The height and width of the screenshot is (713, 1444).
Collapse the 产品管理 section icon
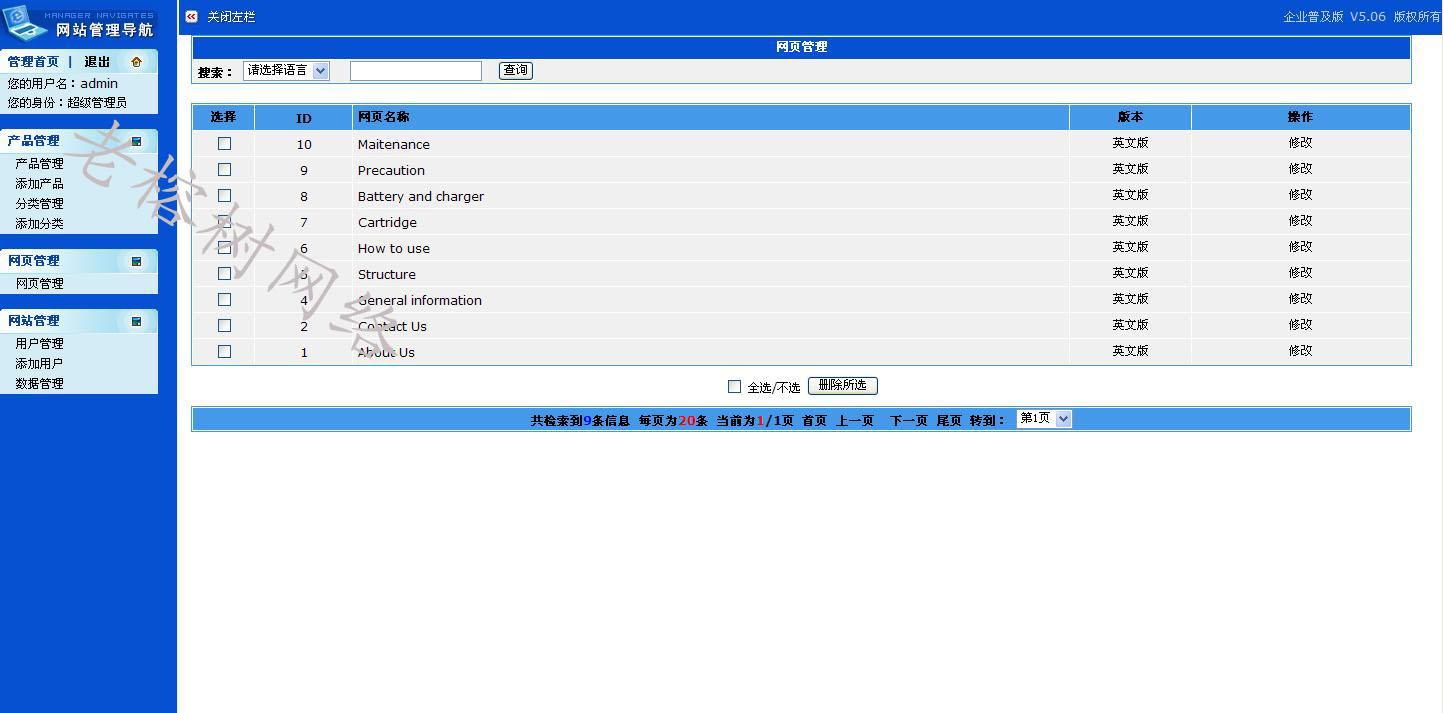coord(137,141)
